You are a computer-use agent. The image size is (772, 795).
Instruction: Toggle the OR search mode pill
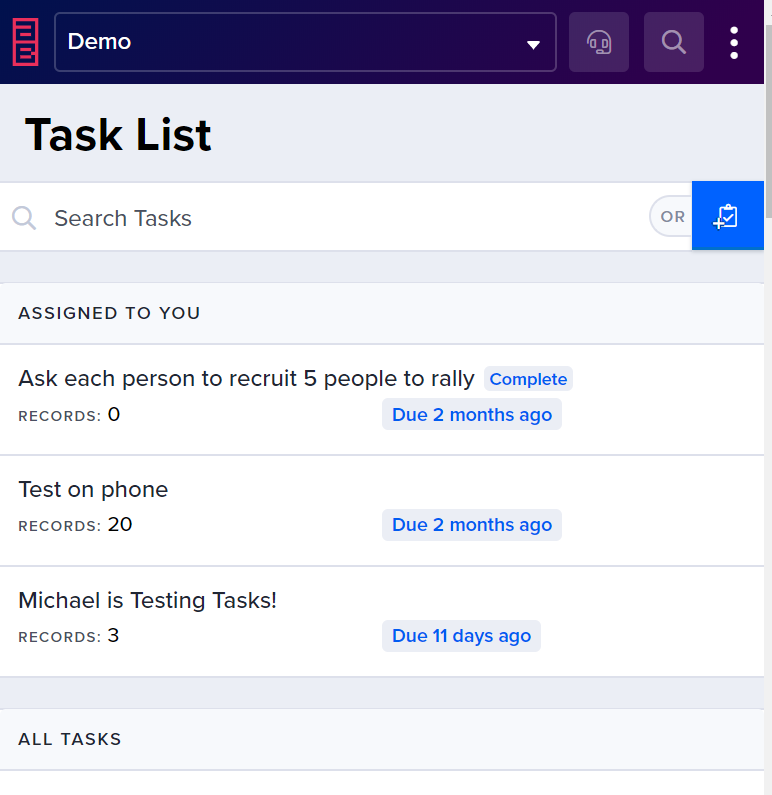[672, 216]
